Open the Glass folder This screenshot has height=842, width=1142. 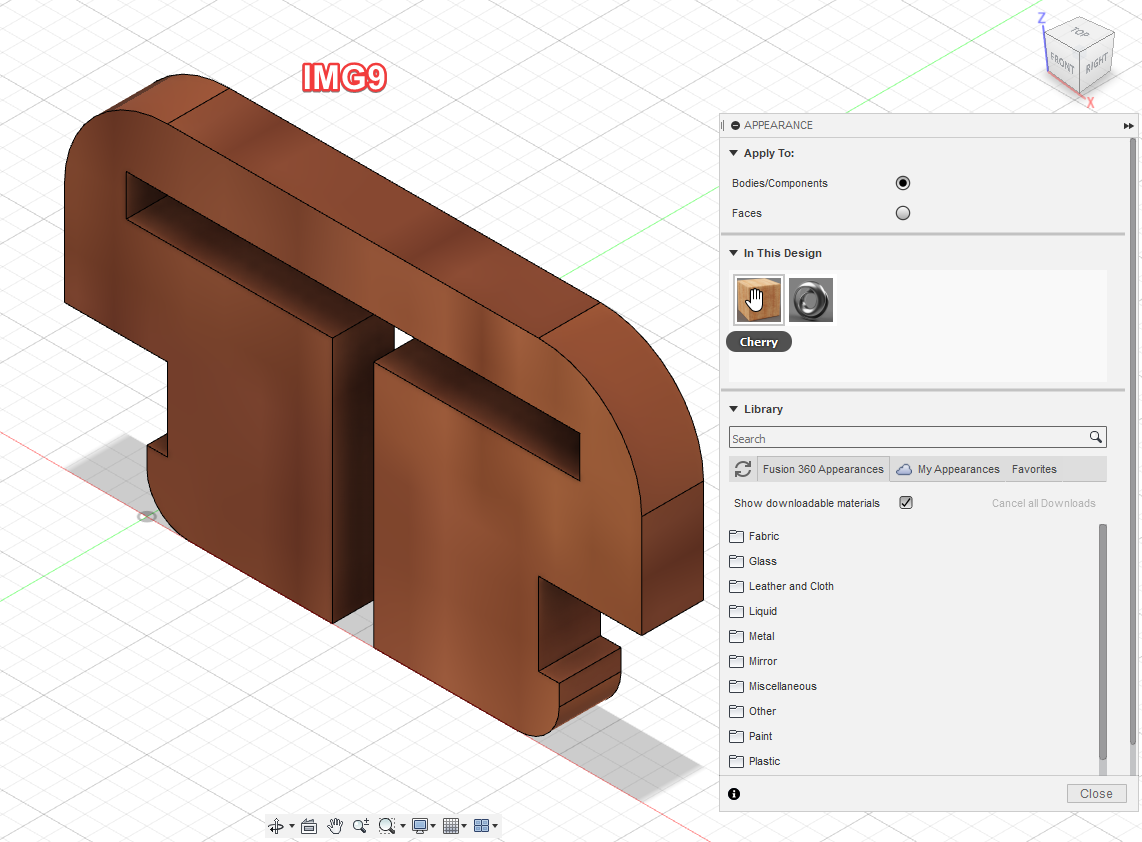click(752, 561)
